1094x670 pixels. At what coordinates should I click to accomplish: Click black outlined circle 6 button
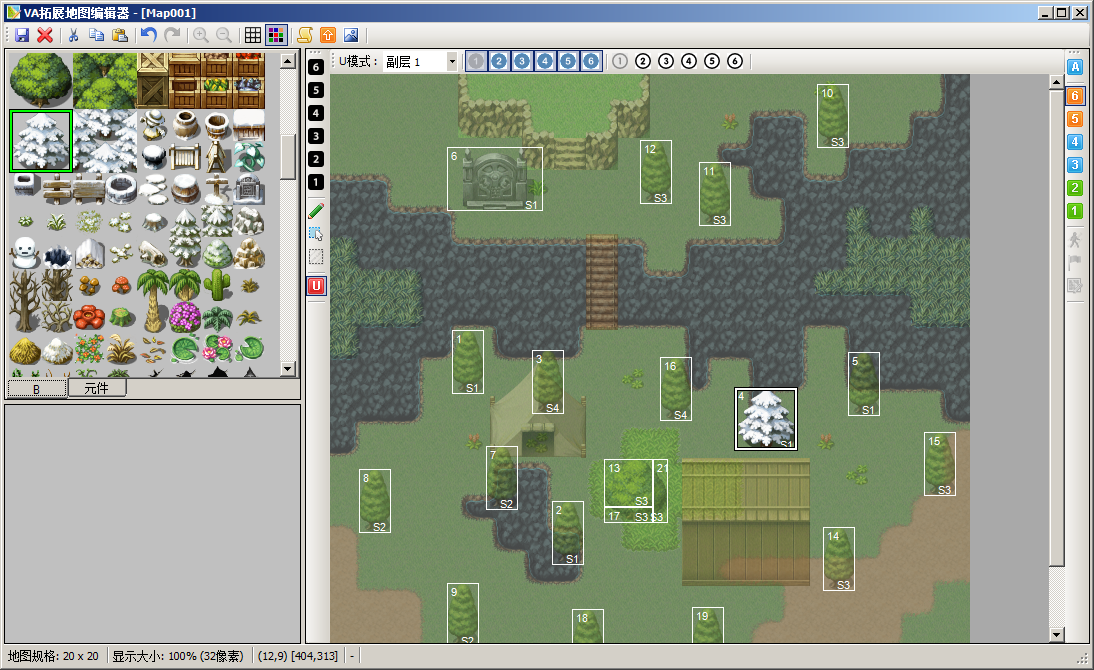tap(735, 61)
